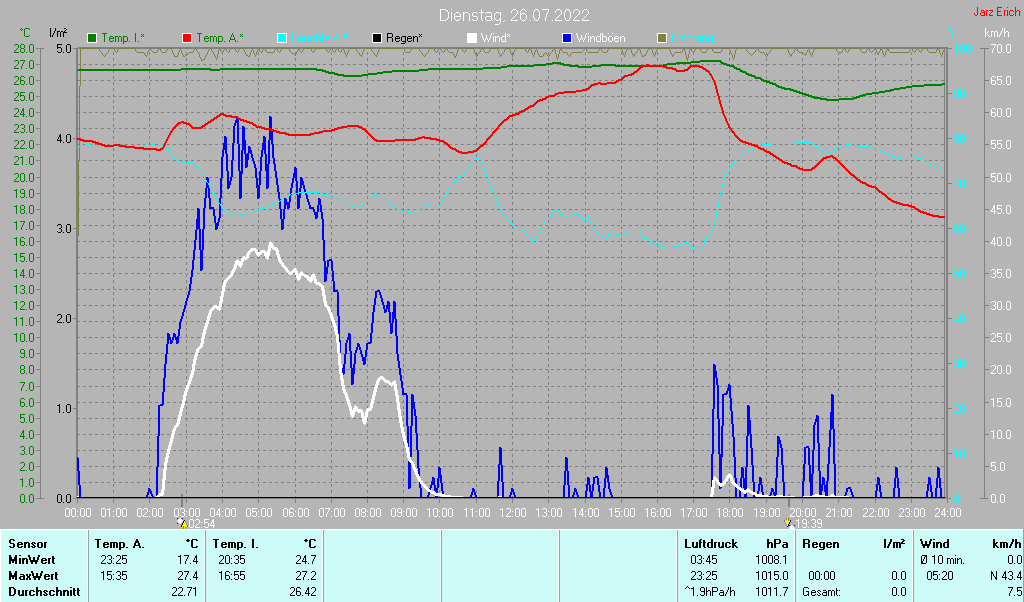Click the Temp. I. column header in the table
The image size is (1024, 602).
click(235, 544)
